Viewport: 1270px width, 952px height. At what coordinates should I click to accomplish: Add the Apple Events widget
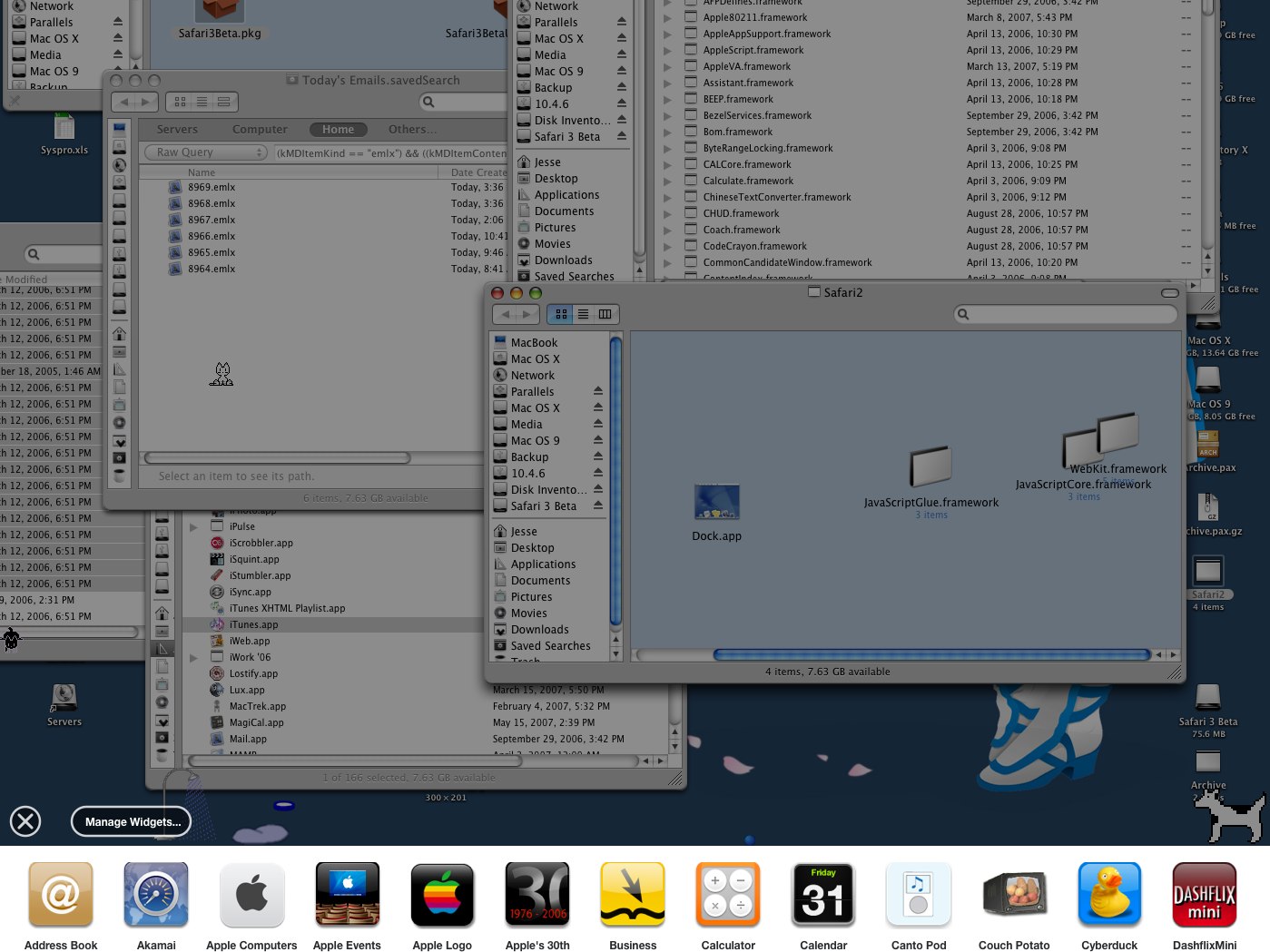tap(347, 895)
